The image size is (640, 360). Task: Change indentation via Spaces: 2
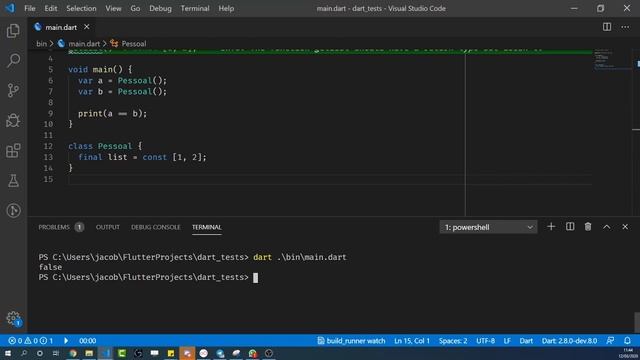click(453, 341)
